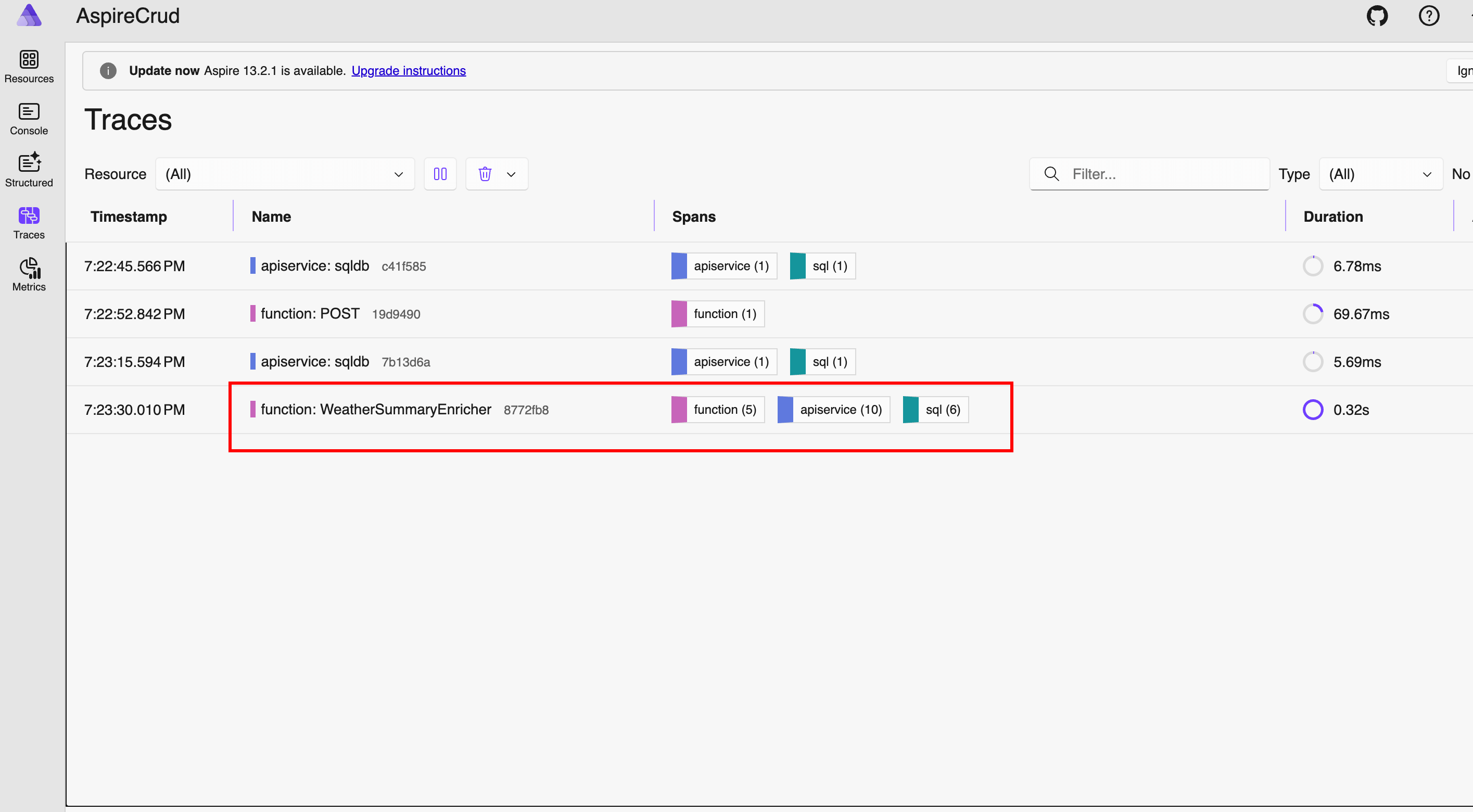This screenshot has width=1473, height=812.
Task: Click the apiservice (10) span badge
Action: click(x=840, y=410)
